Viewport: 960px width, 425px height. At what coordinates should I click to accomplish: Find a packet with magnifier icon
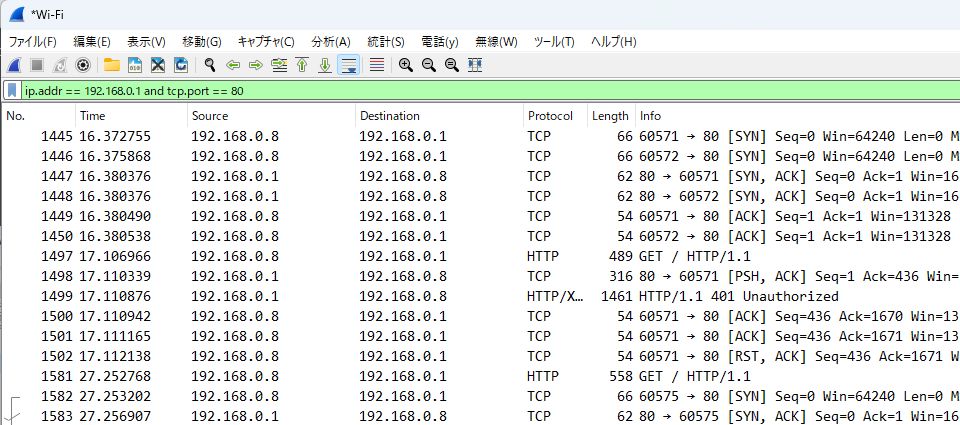[x=209, y=65]
